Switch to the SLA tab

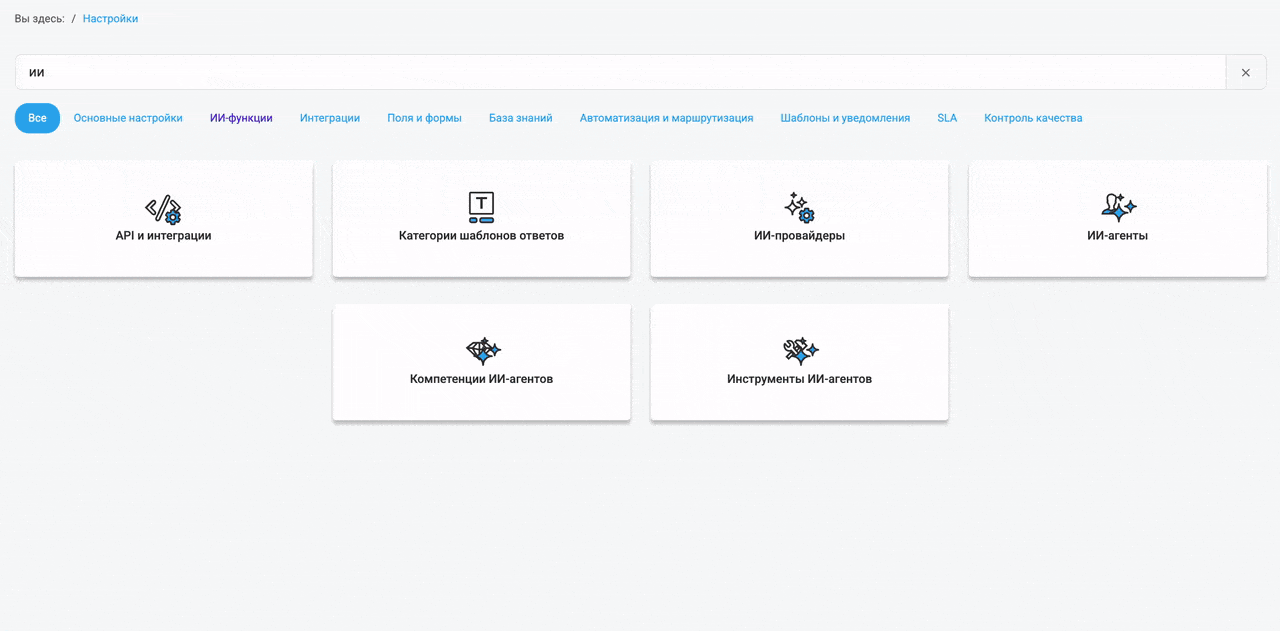947,118
